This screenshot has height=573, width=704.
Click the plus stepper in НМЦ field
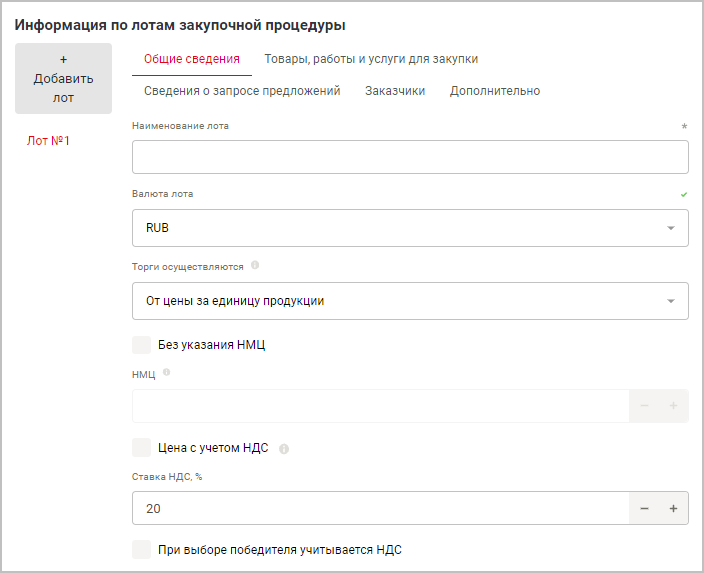point(673,406)
